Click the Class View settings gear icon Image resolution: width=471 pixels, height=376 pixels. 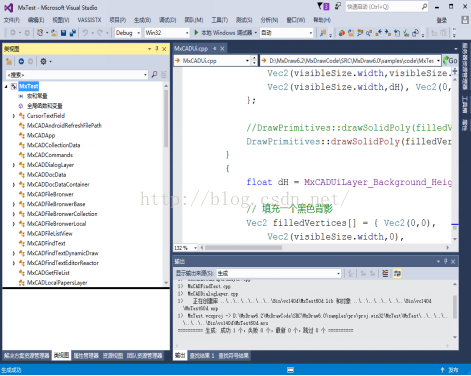(43, 61)
